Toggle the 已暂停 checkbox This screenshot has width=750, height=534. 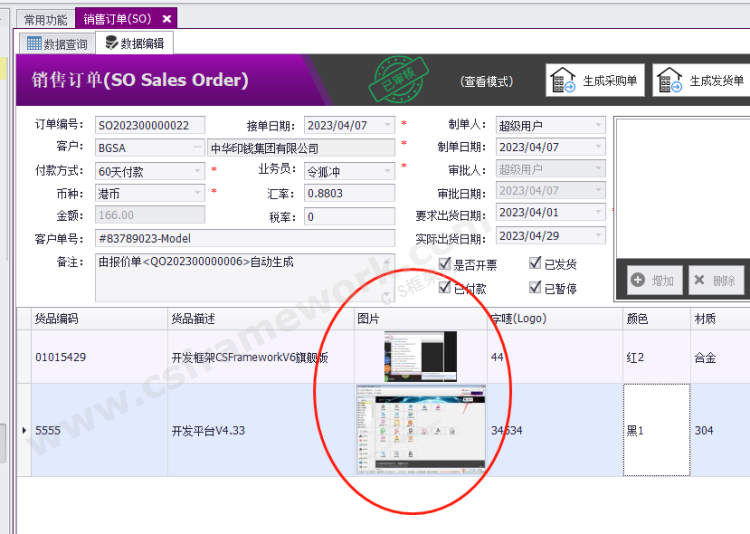point(535,287)
